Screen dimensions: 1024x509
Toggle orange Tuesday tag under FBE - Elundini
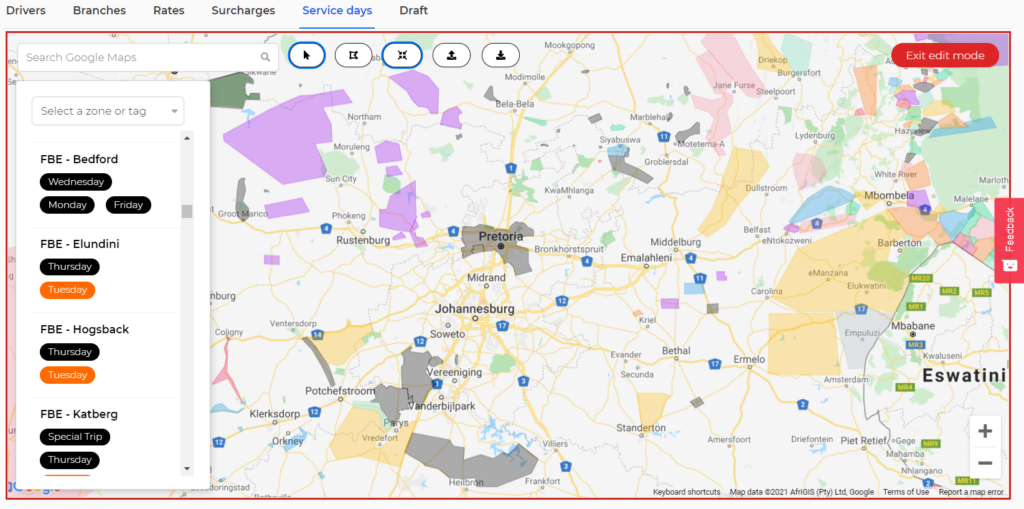pyautogui.click(x=67, y=289)
